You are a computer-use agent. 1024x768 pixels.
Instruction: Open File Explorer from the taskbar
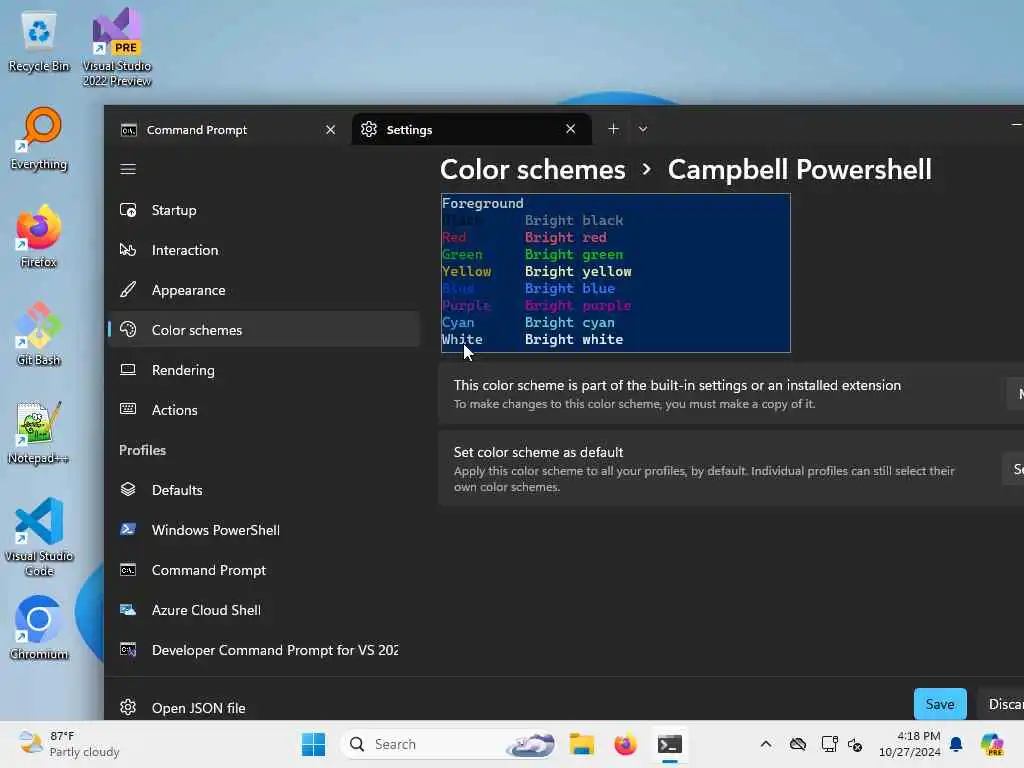pyautogui.click(x=581, y=744)
